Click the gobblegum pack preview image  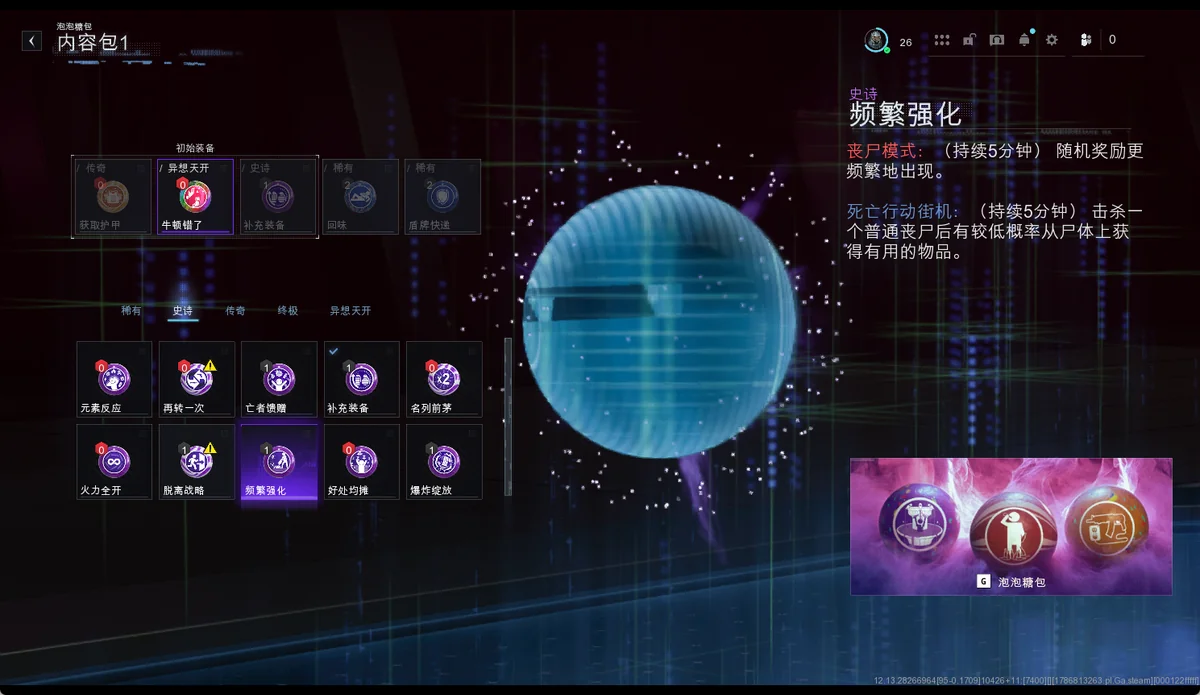1011,527
